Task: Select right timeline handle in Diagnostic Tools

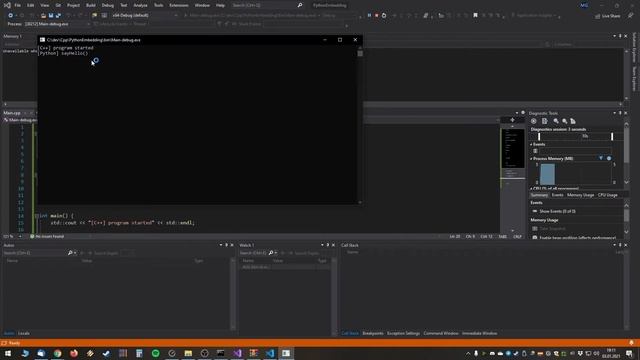Action: point(612,136)
